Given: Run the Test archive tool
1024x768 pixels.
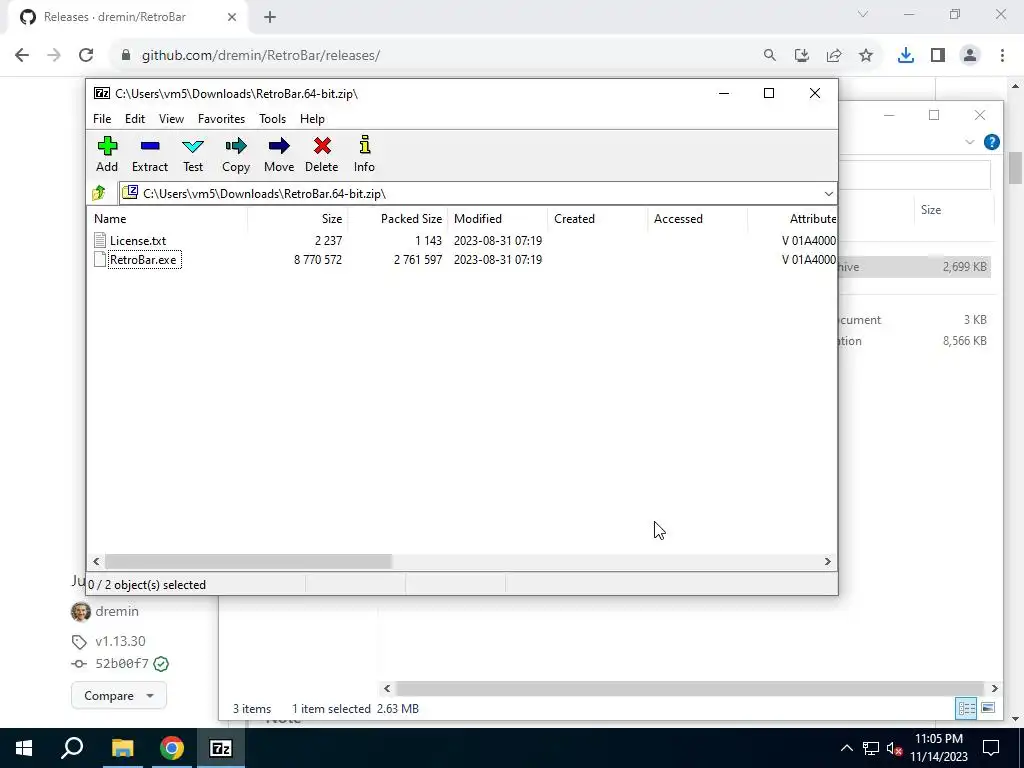Looking at the screenshot, I should (193, 154).
